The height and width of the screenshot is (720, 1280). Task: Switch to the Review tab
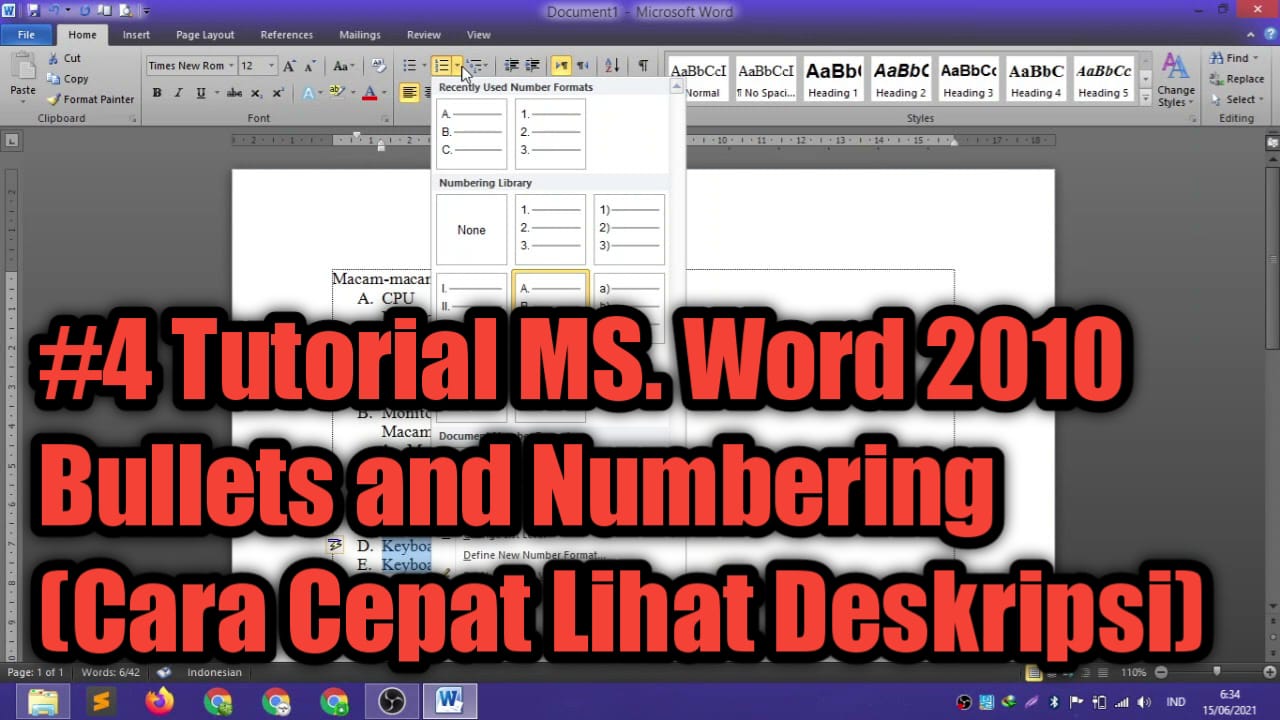pos(424,35)
